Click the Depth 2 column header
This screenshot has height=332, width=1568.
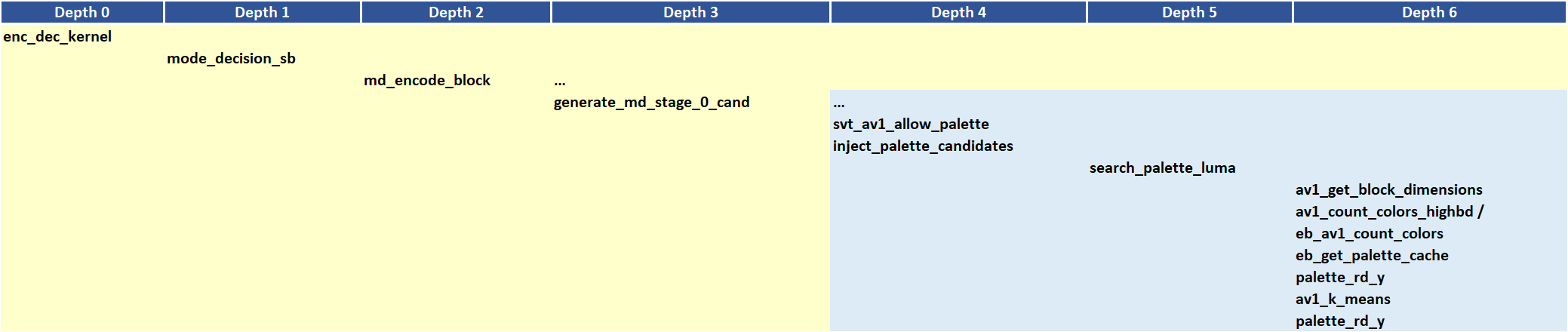click(456, 12)
